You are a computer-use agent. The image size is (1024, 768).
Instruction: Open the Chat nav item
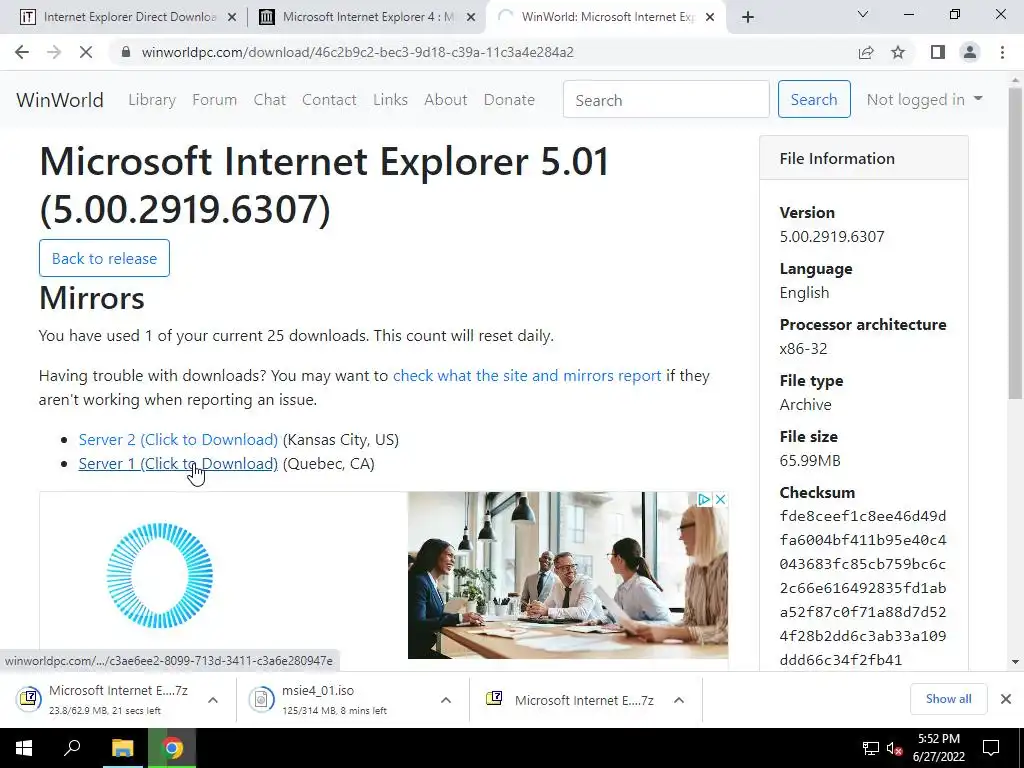point(270,100)
